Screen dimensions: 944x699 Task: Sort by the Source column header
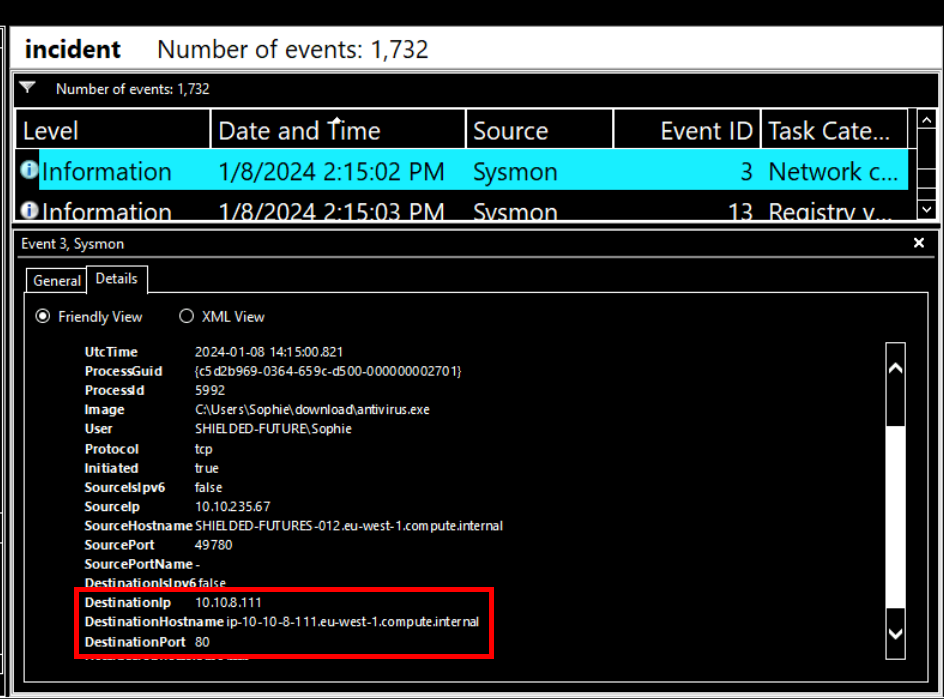point(538,131)
